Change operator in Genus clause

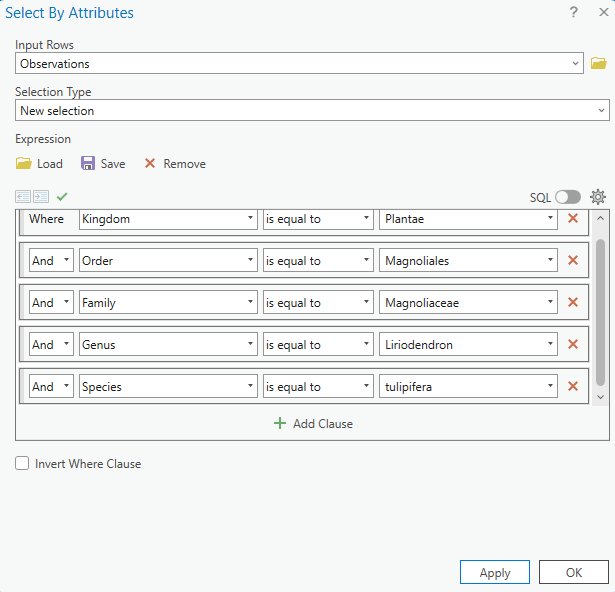coord(318,344)
